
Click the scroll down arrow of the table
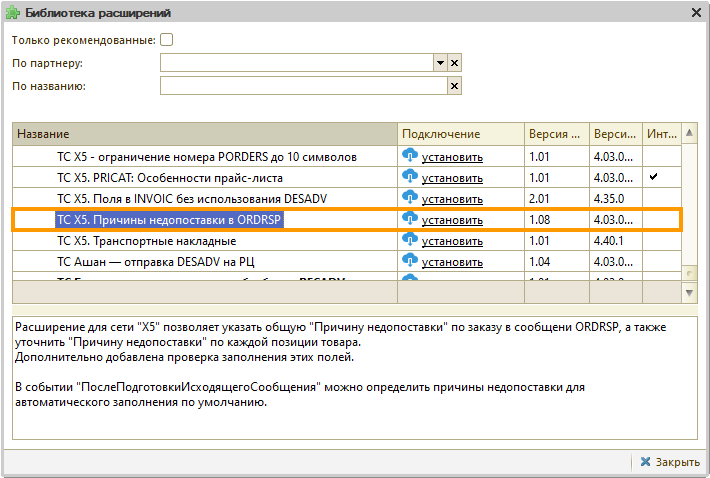pos(689,292)
